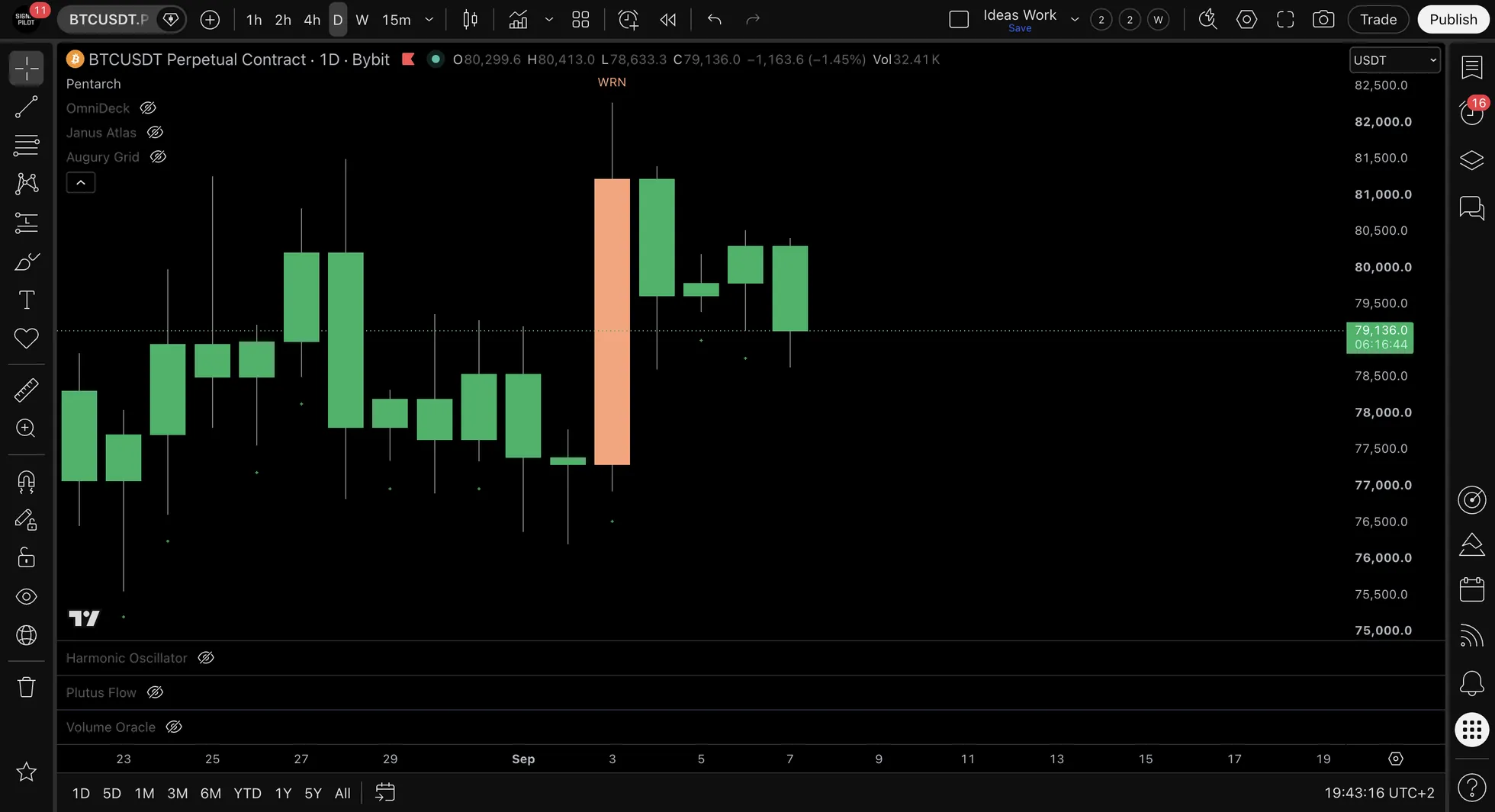Start bar replay mode
Viewport: 1495px width, 812px height.
click(x=668, y=20)
